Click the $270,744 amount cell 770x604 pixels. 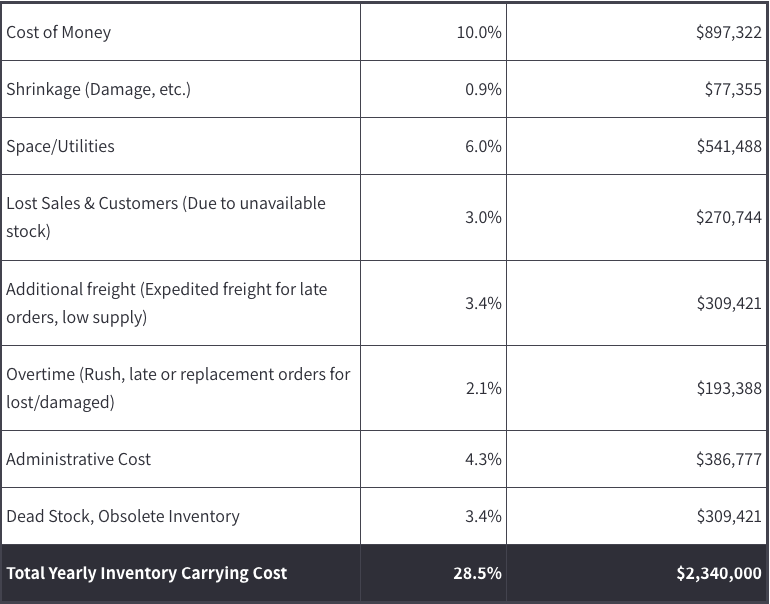728,217
